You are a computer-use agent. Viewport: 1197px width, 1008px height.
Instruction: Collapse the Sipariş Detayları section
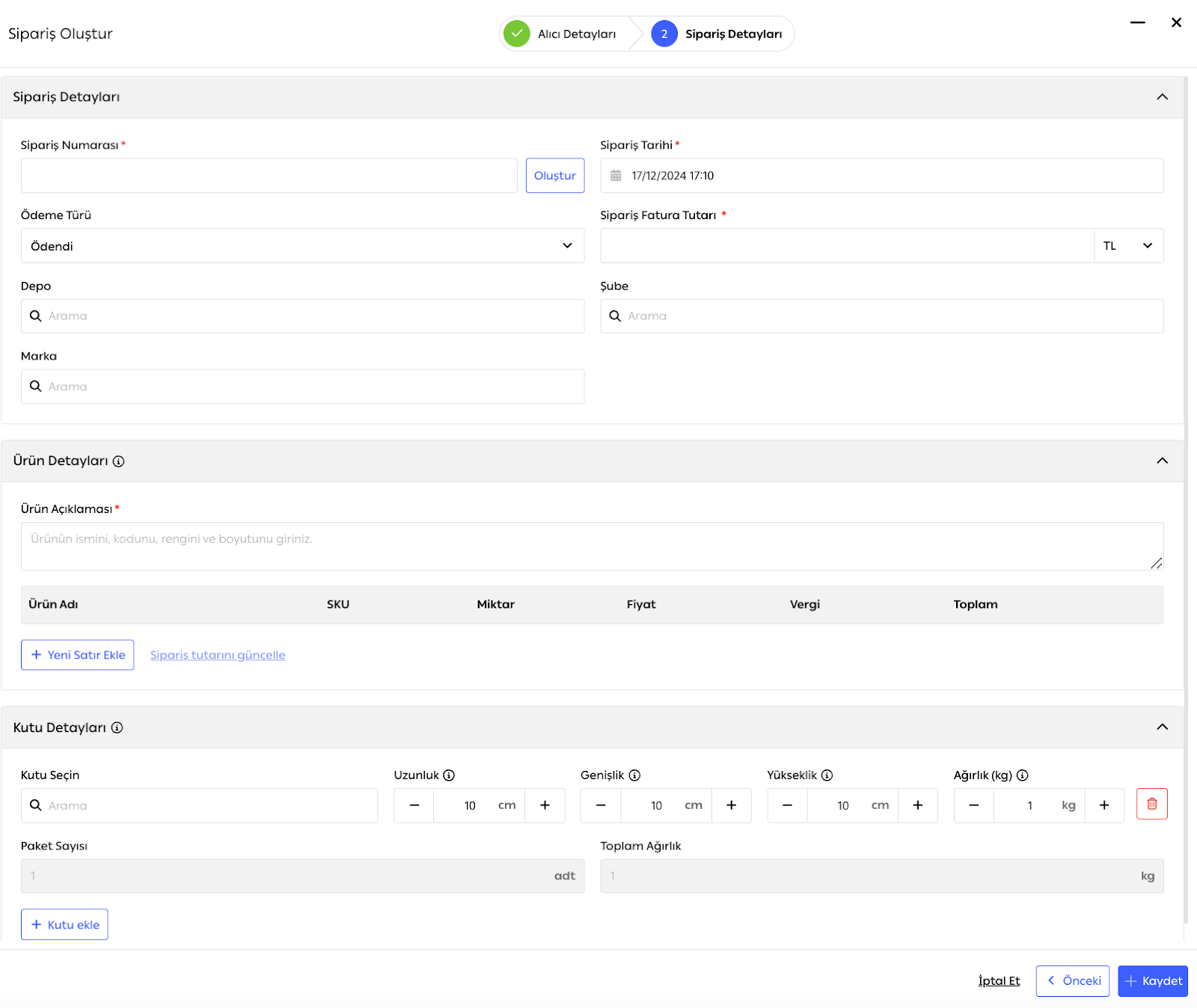1162,97
